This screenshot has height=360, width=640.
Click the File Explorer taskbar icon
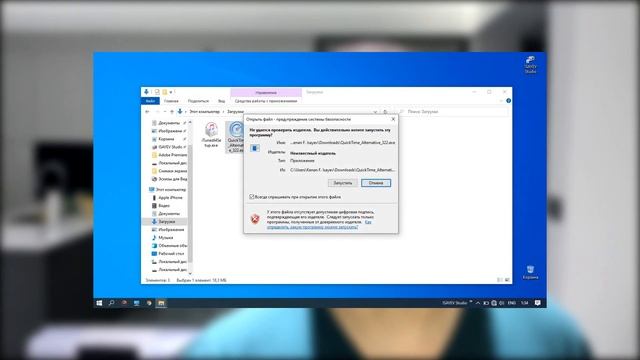tap(161, 303)
